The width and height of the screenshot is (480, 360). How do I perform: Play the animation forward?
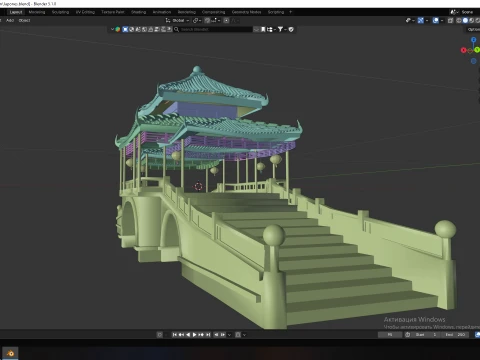click(x=194, y=335)
